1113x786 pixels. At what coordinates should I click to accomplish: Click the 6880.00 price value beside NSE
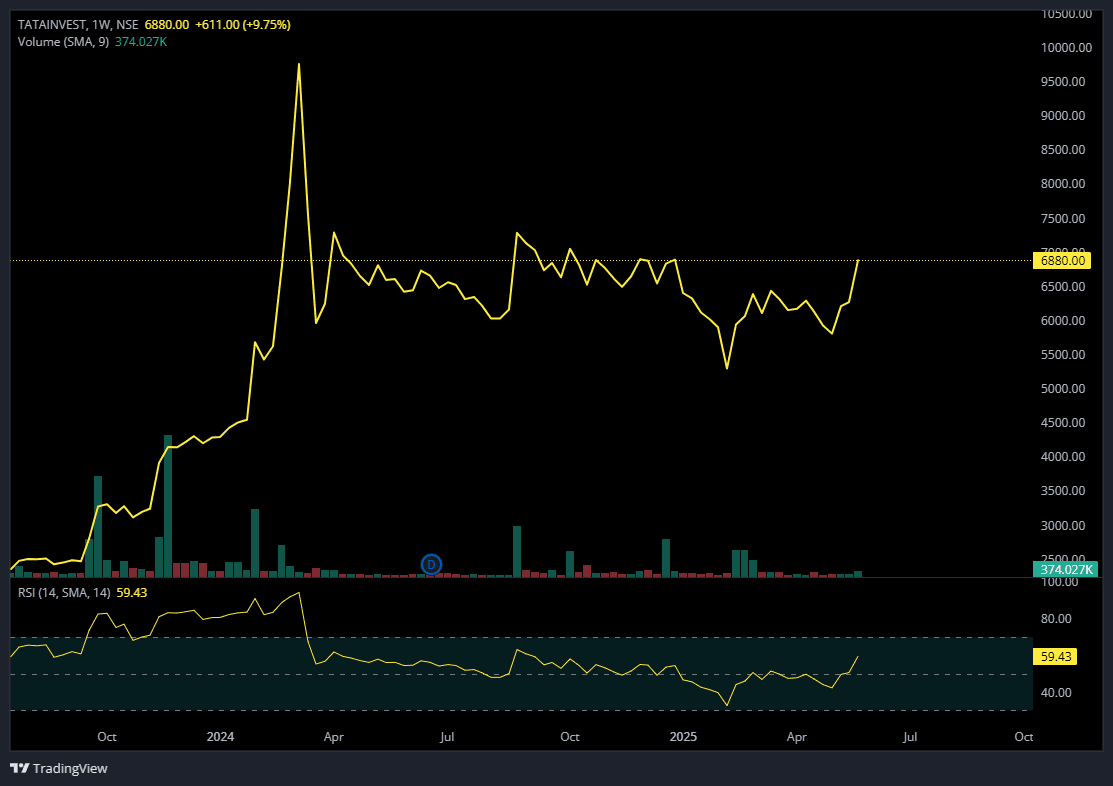pos(167,25)
